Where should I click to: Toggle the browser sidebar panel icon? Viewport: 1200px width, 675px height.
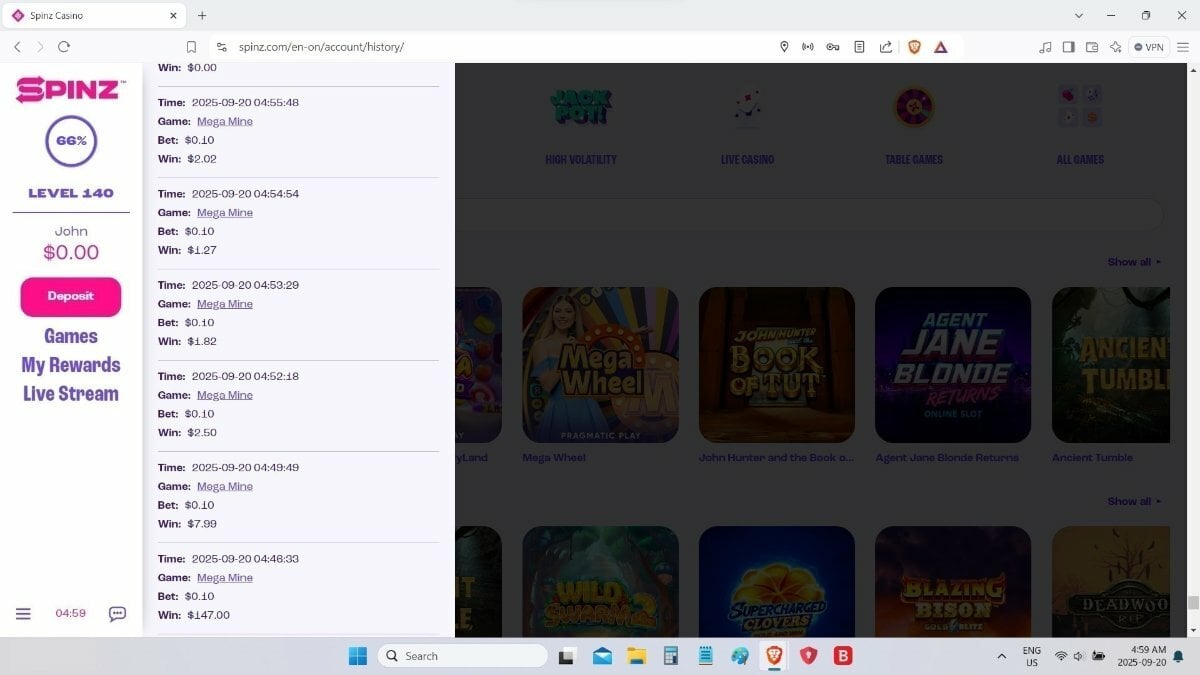coord(1069,47)
